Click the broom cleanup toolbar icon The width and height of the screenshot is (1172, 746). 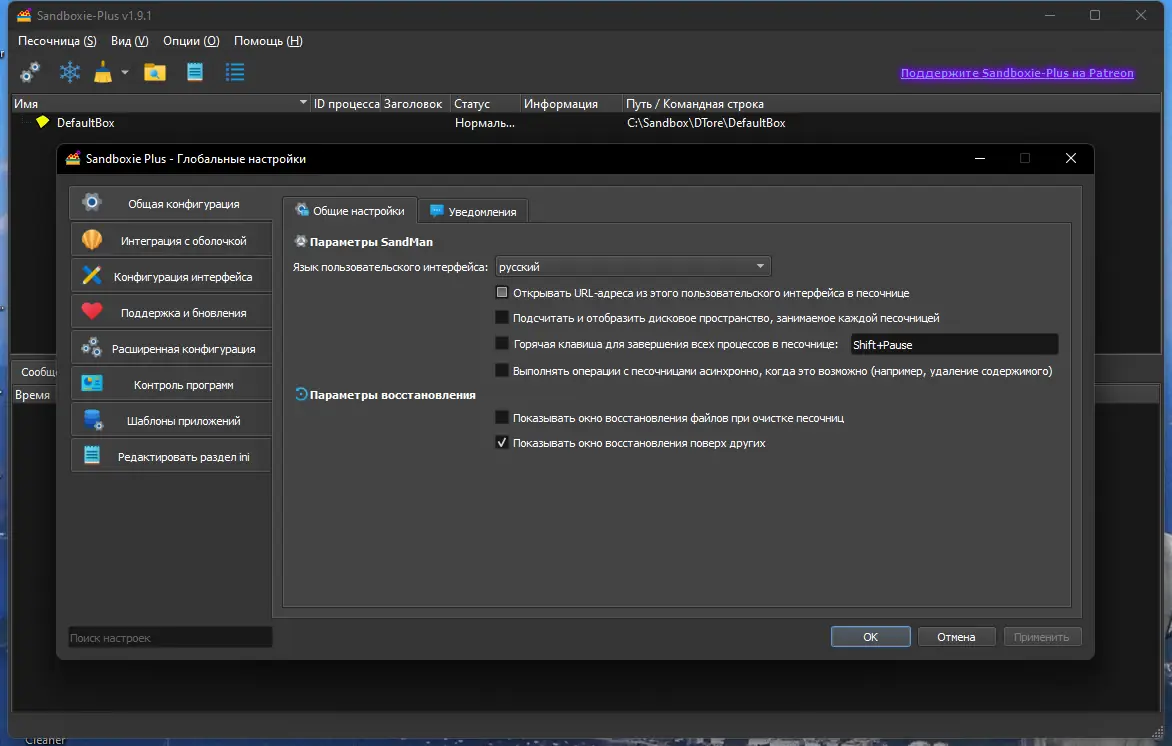(x=103, y=73)
